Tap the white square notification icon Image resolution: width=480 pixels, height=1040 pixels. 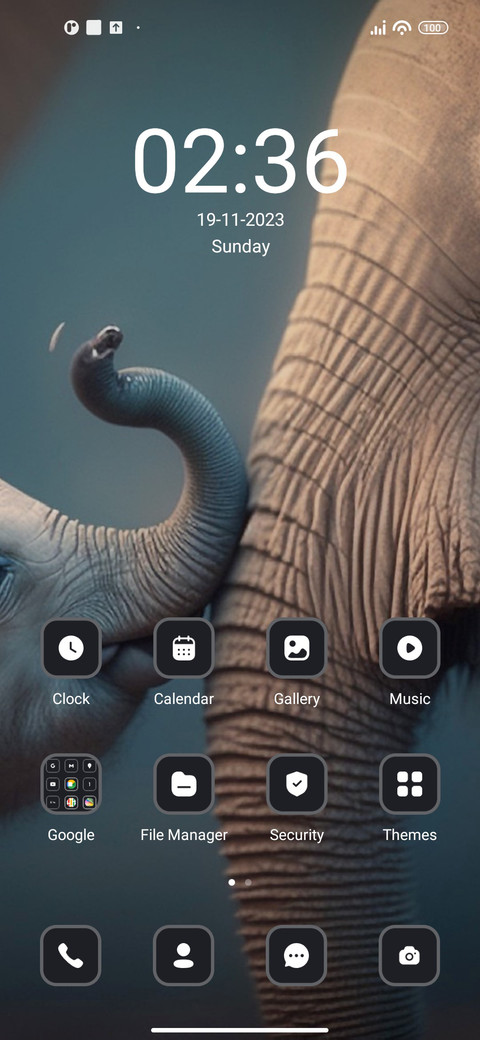point(93,28)
